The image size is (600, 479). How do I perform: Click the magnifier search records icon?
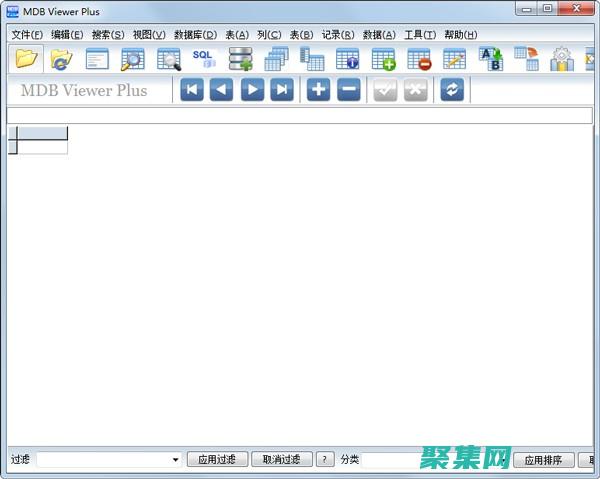click(x=132, y=59)
